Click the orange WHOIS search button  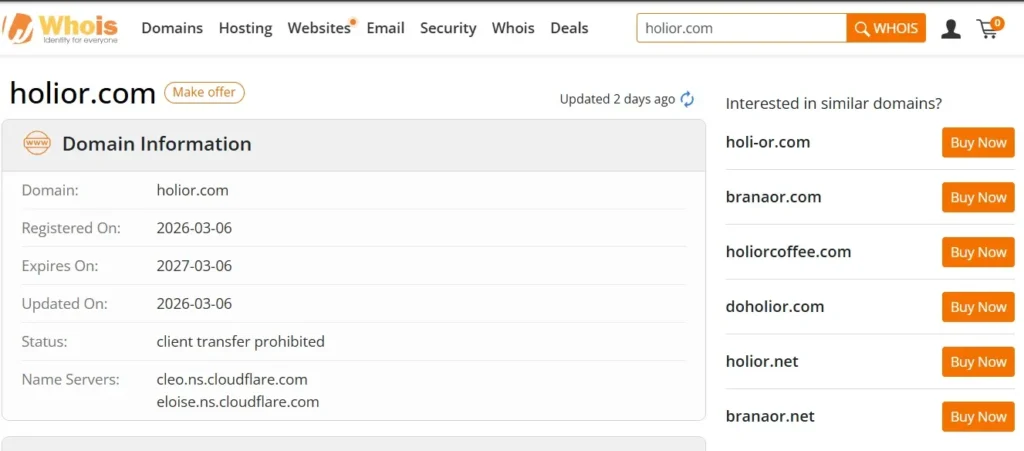pos(886,28)
